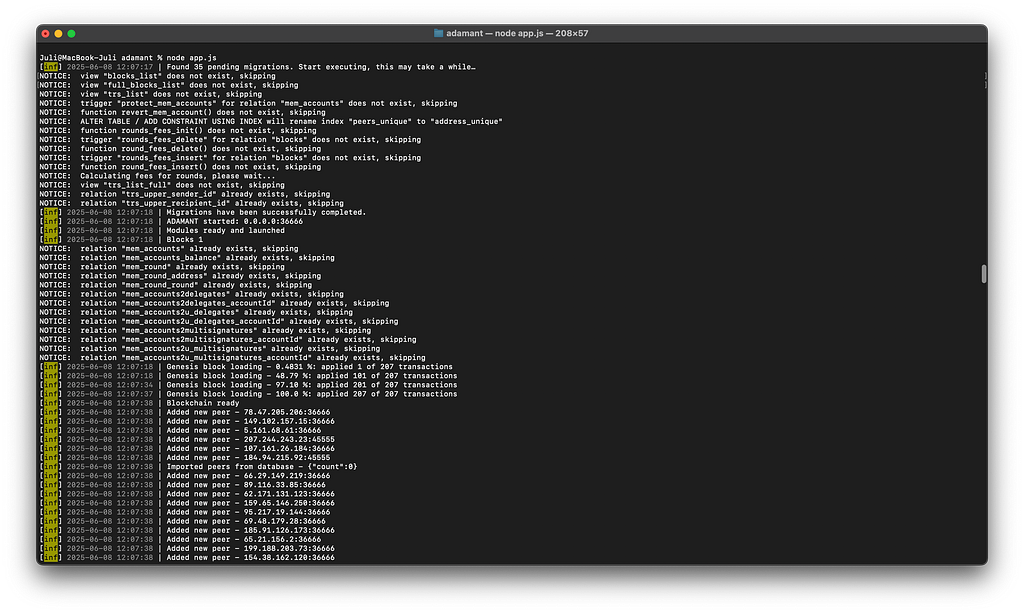Click the peer line '149.102.157.15:36666'
This screenshot has height=613, width=1024.
point(187,422)
